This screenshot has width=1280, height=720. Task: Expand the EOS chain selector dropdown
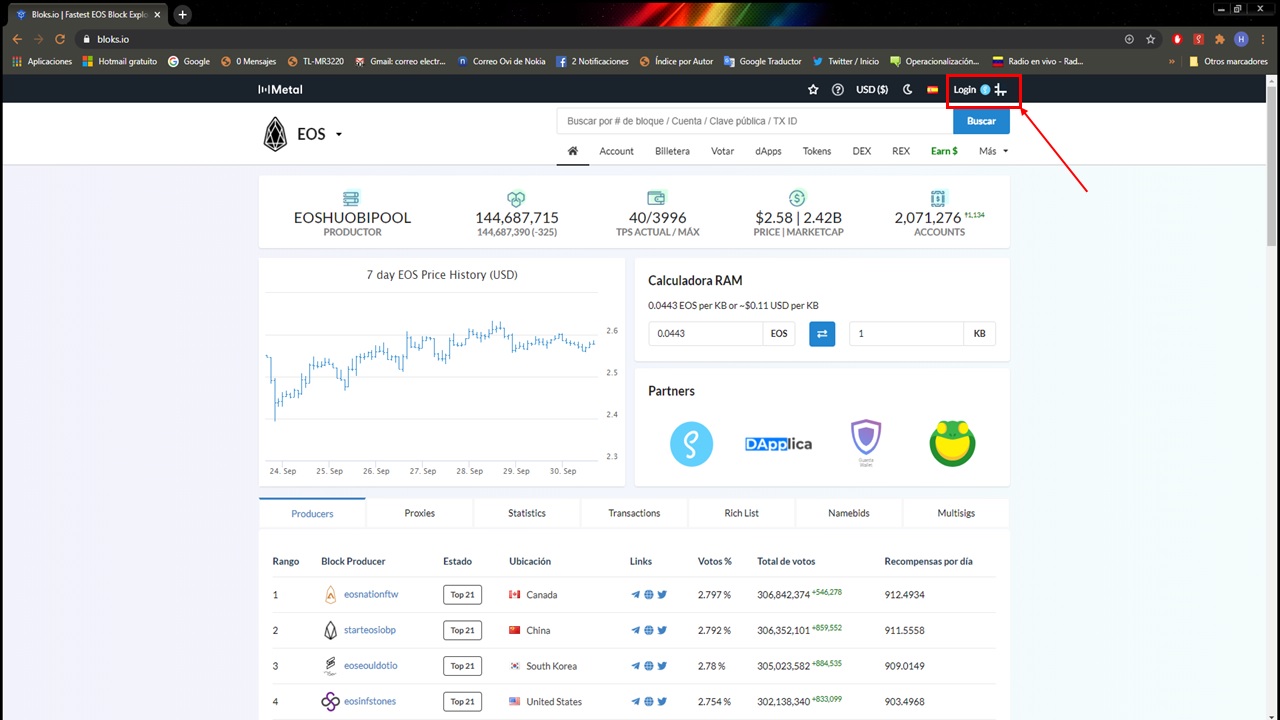click(338, 134)
